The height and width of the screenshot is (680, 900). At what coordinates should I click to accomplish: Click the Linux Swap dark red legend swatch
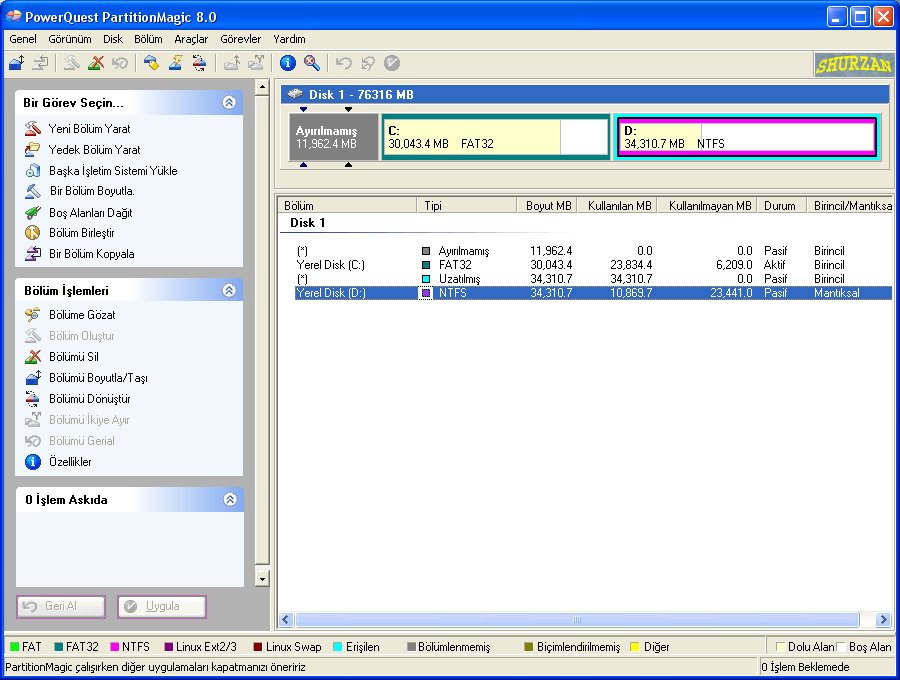click(x=258, y=647)
